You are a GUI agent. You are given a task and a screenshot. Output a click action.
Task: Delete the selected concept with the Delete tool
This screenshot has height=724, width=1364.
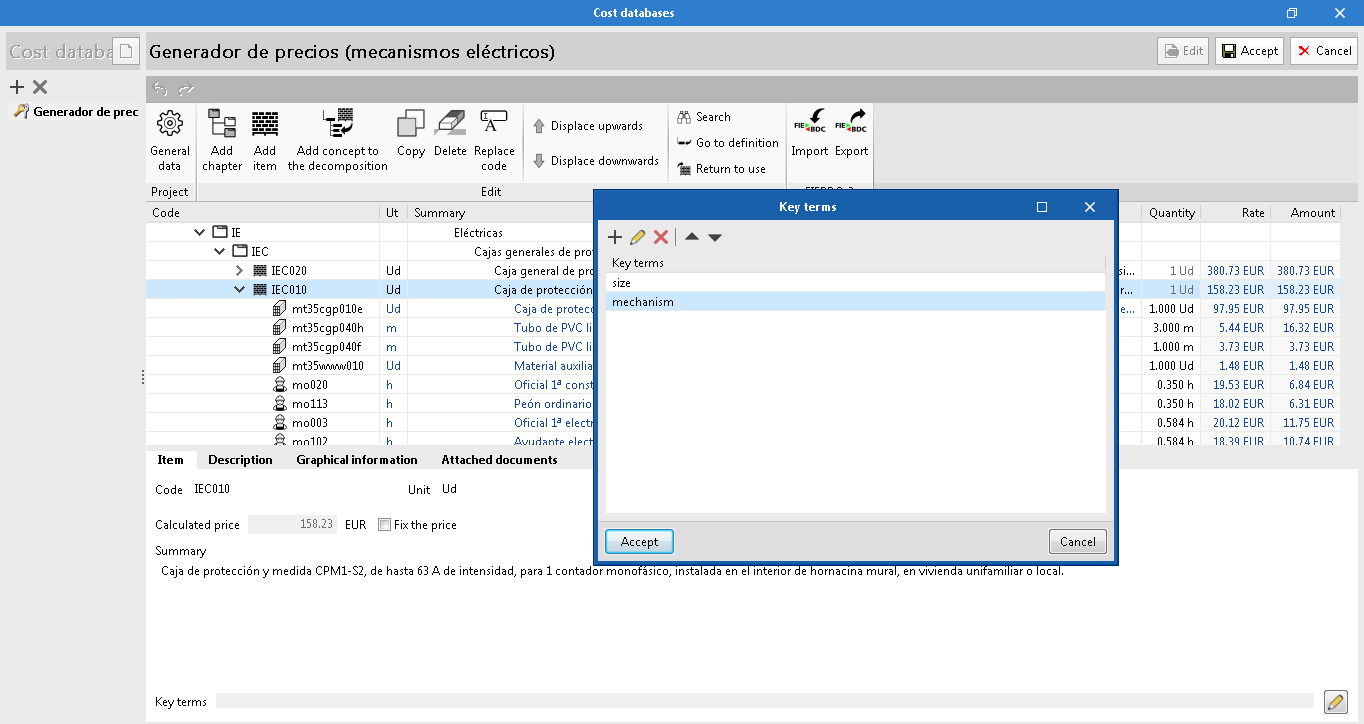click(450, 138)
